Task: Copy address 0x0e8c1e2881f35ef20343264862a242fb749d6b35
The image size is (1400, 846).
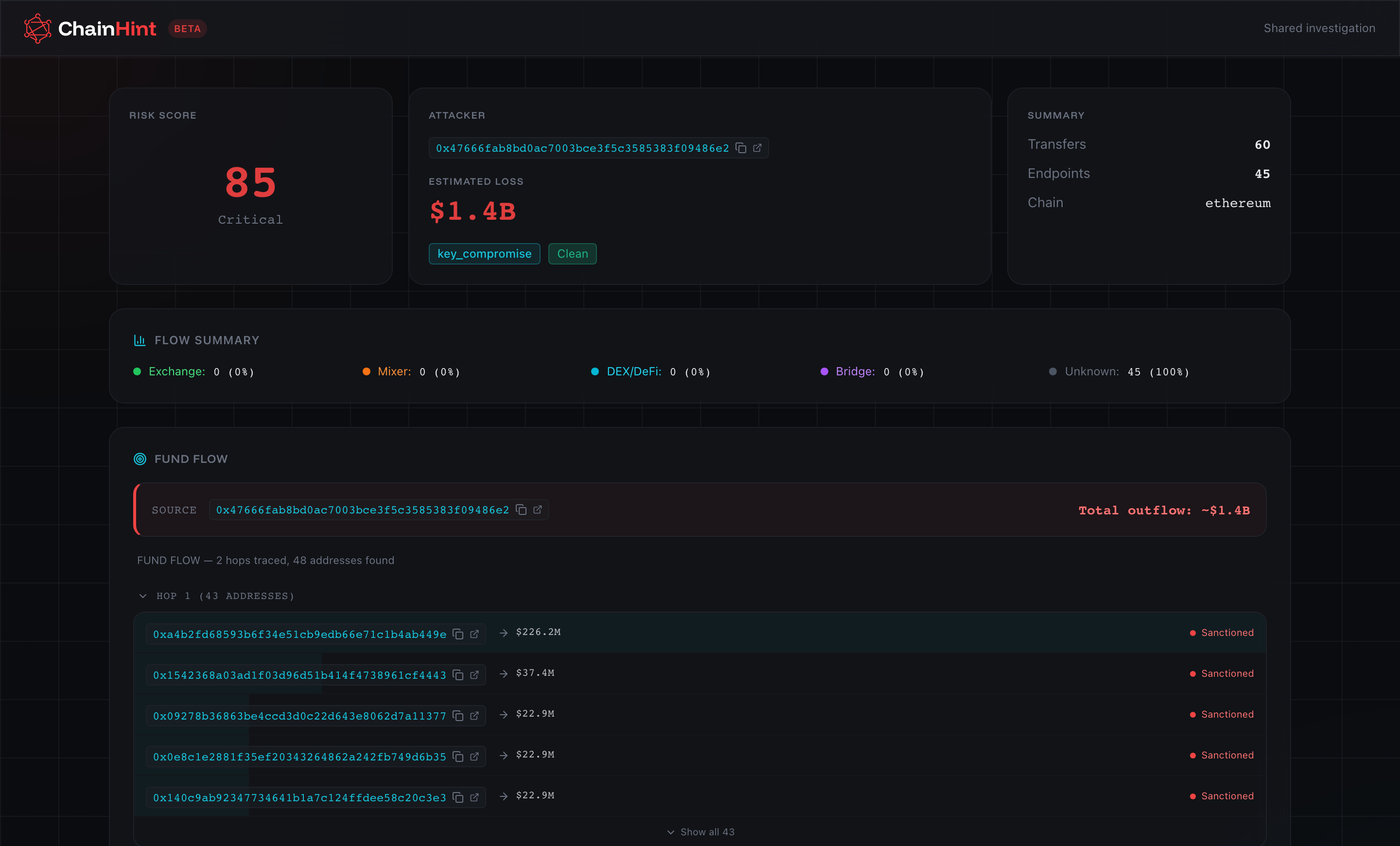Action: (x=458, y=757)
